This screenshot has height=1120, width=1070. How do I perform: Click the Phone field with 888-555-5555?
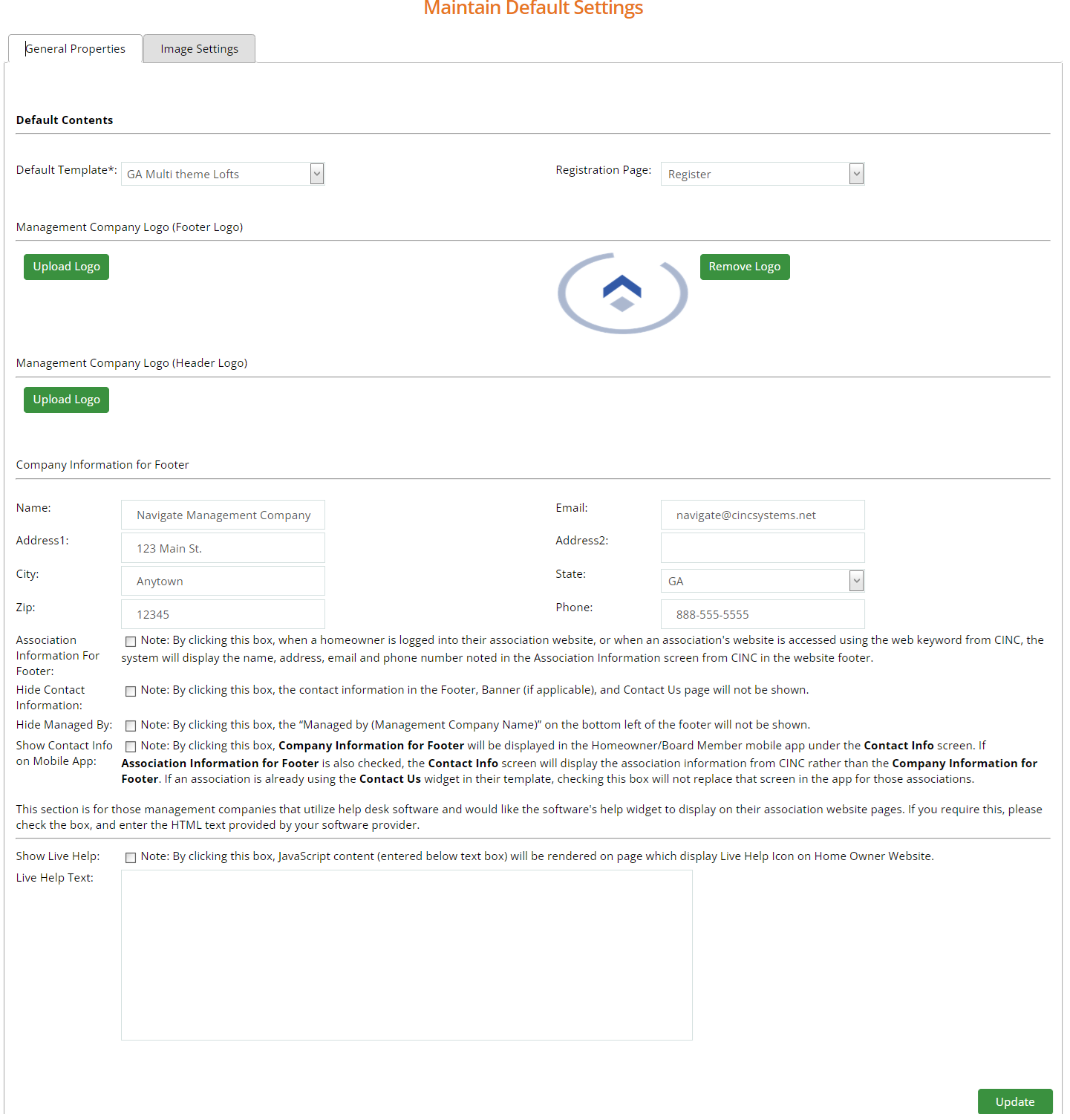[x=763, y=614]
